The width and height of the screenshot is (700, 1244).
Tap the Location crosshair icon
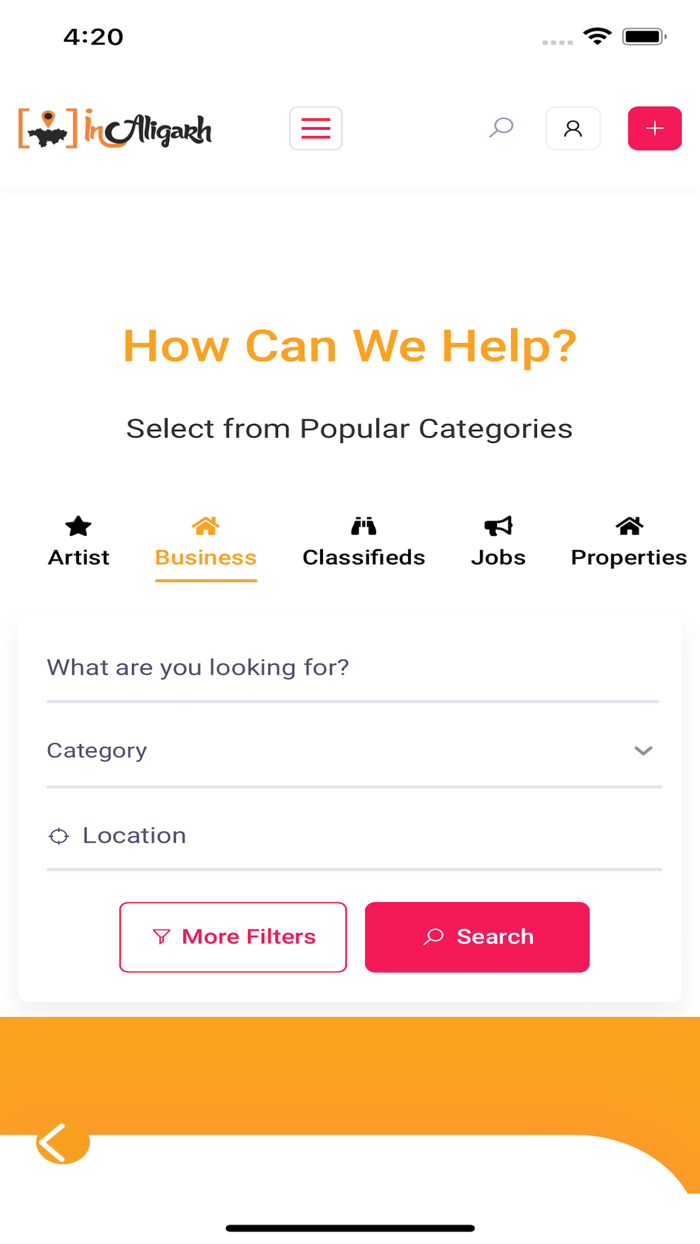point(59,836)
